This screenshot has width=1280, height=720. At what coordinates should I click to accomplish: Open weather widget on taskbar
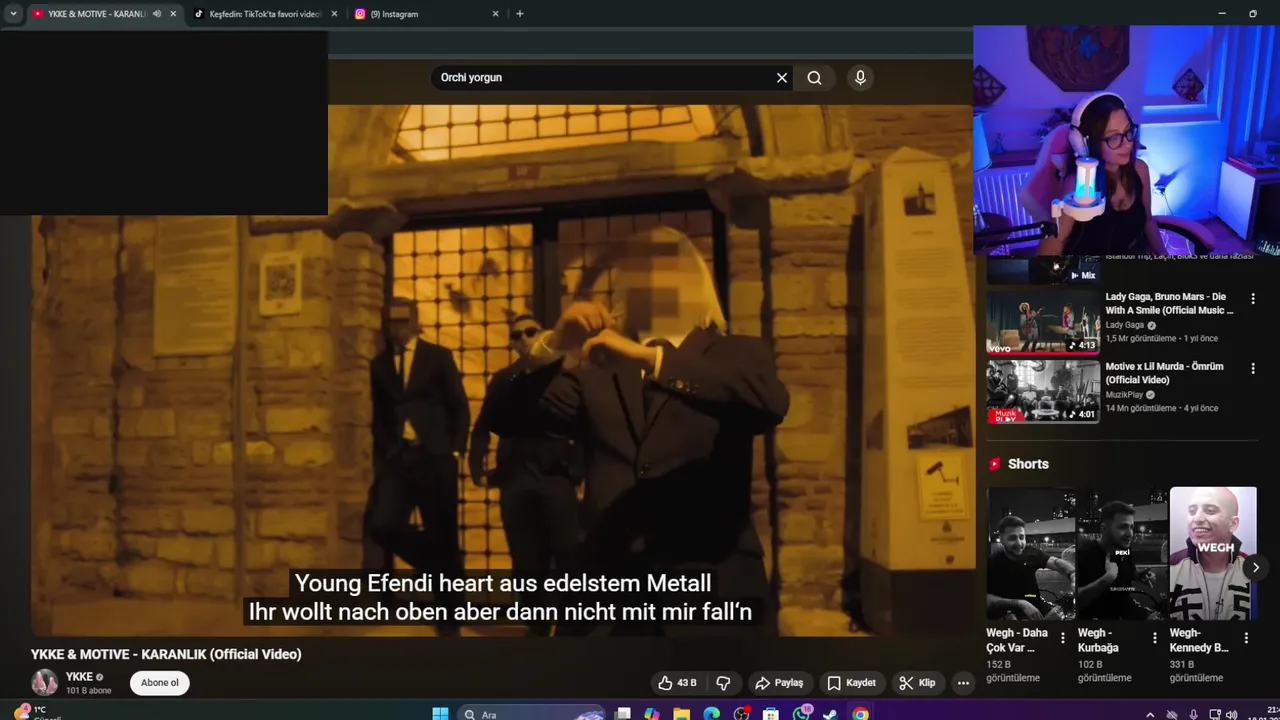(38, 713)
